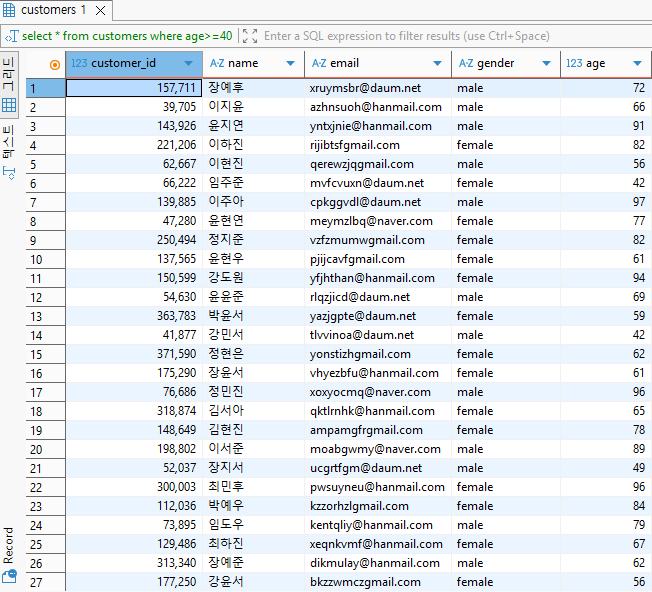The height and width of the screenshot is (592, 652).
Task: Select the name column header
Action: click(254, 64)
